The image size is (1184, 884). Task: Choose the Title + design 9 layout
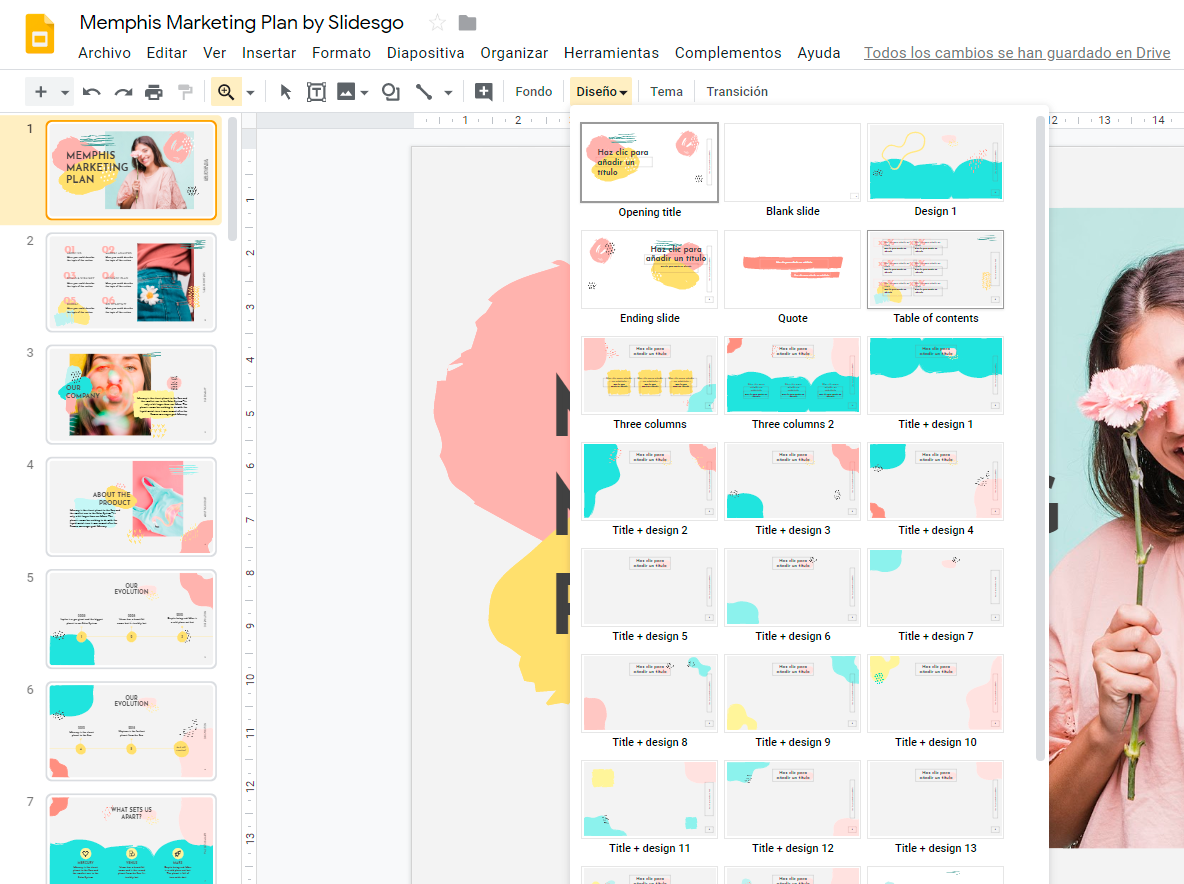(792, 694)
